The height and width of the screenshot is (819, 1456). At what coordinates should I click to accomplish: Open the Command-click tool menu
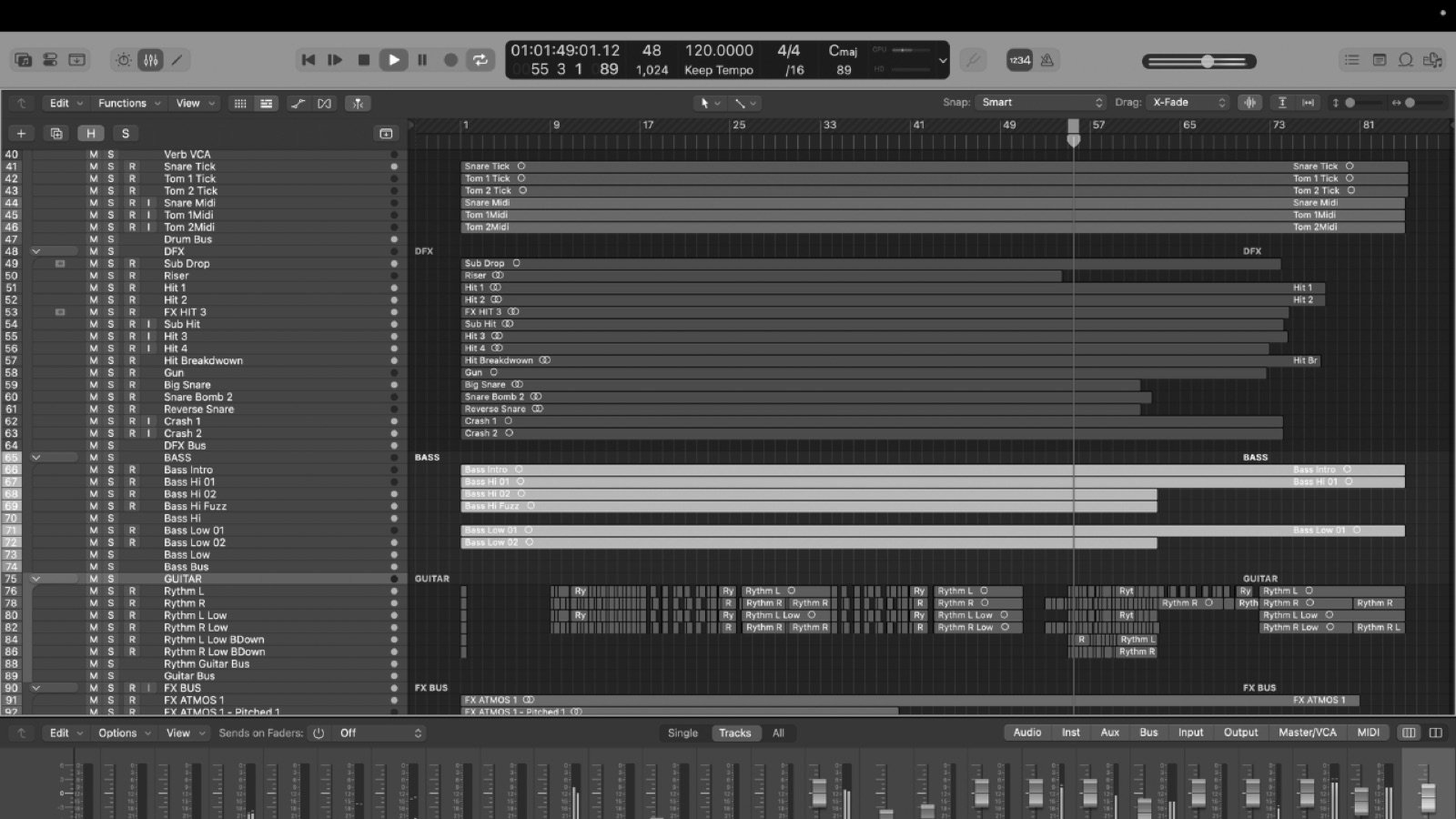point(745,103)
